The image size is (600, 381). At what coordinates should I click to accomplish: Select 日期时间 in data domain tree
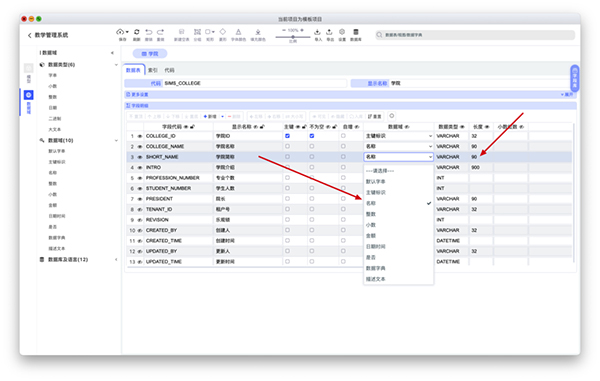(57, 216)
